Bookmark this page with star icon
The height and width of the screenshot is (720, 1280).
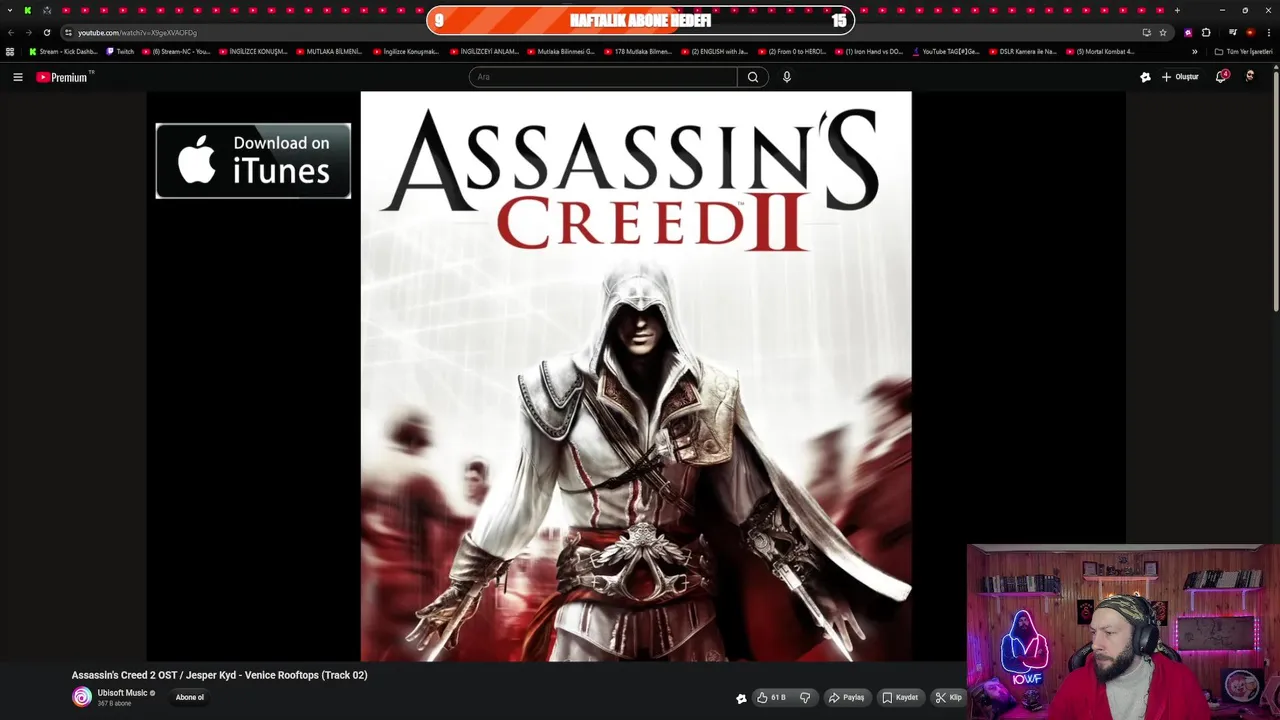click(x=1163, y=32)
